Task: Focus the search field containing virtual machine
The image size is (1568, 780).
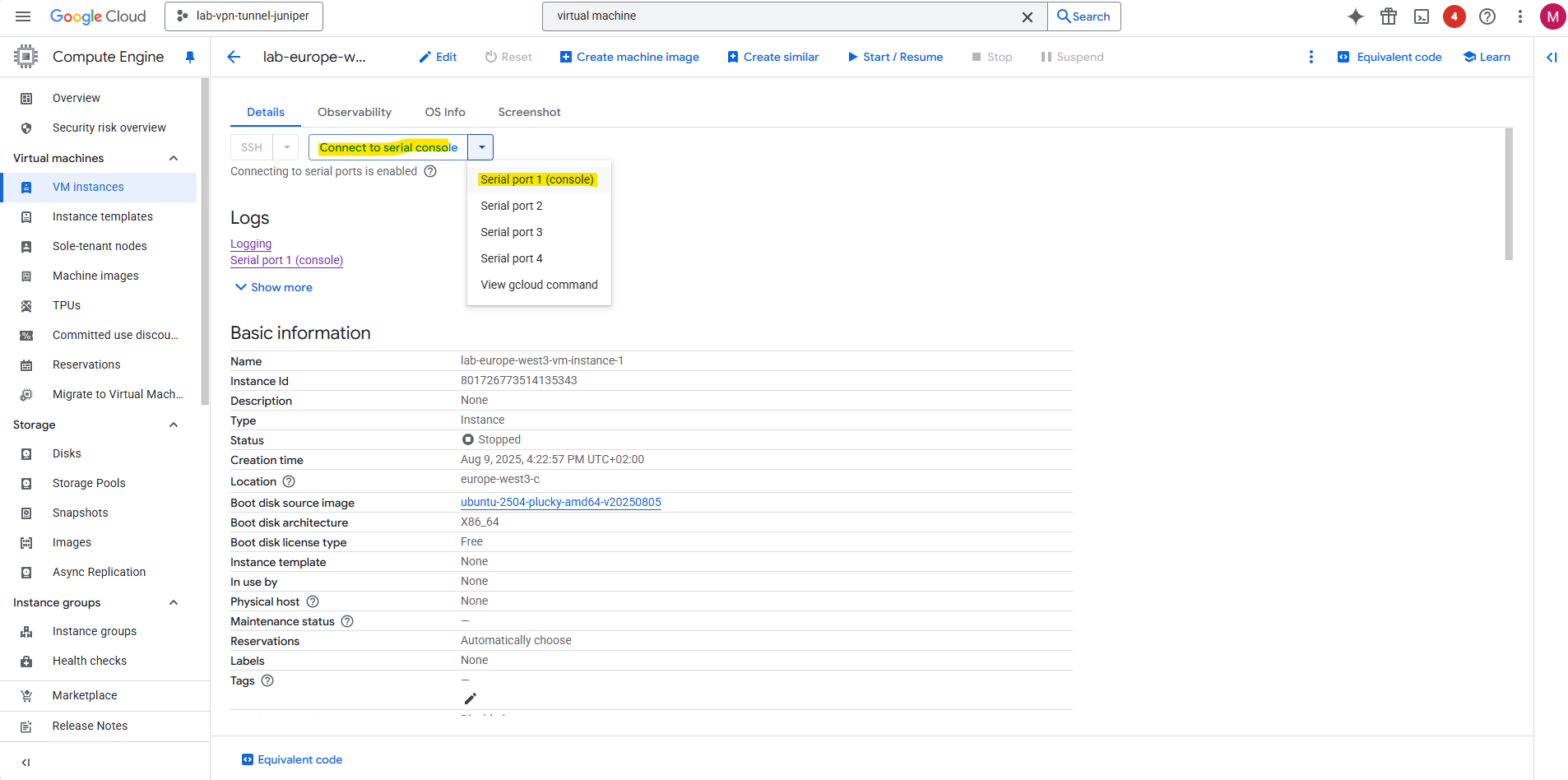Action: tap(782, 16)
